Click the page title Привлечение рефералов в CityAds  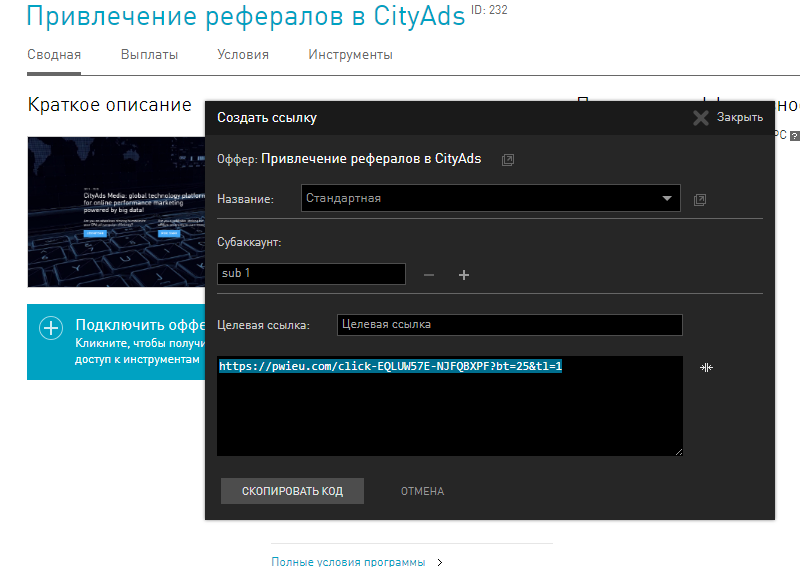pos(245,15)
